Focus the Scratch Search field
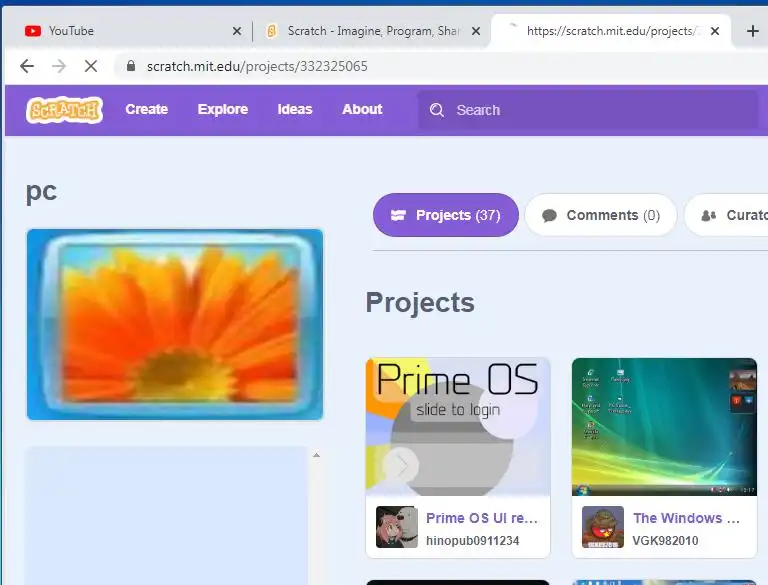Viewport: 768px width, 585px height. (x=588, y=110)
